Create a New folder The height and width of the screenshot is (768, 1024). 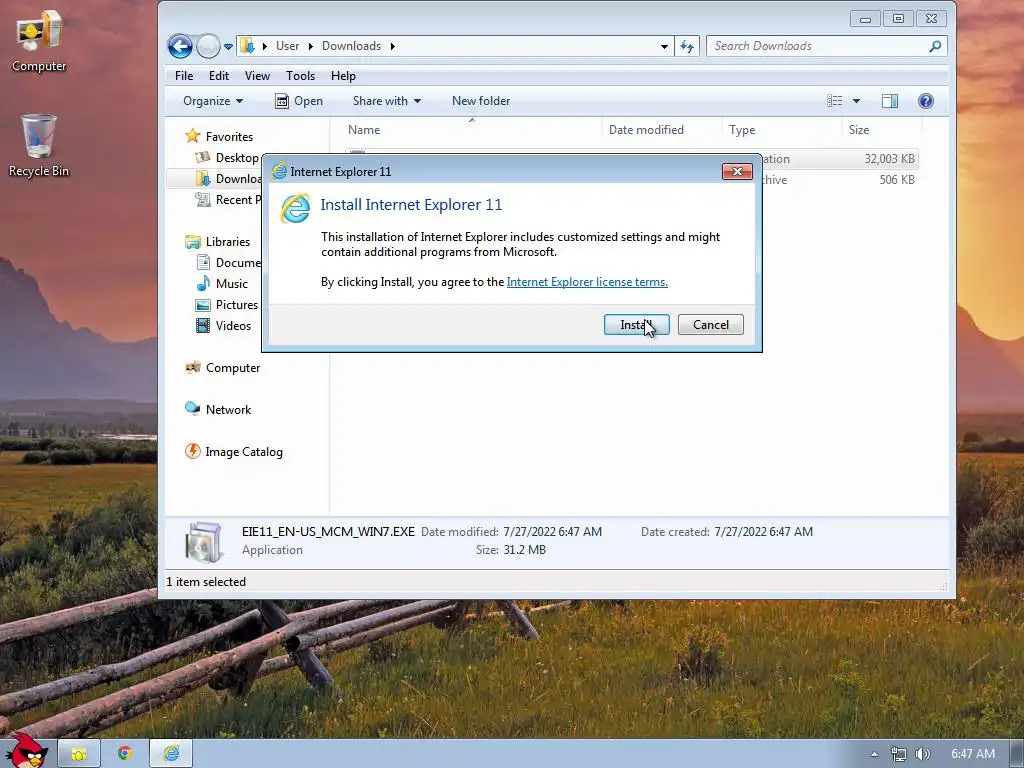pos(481,101)
